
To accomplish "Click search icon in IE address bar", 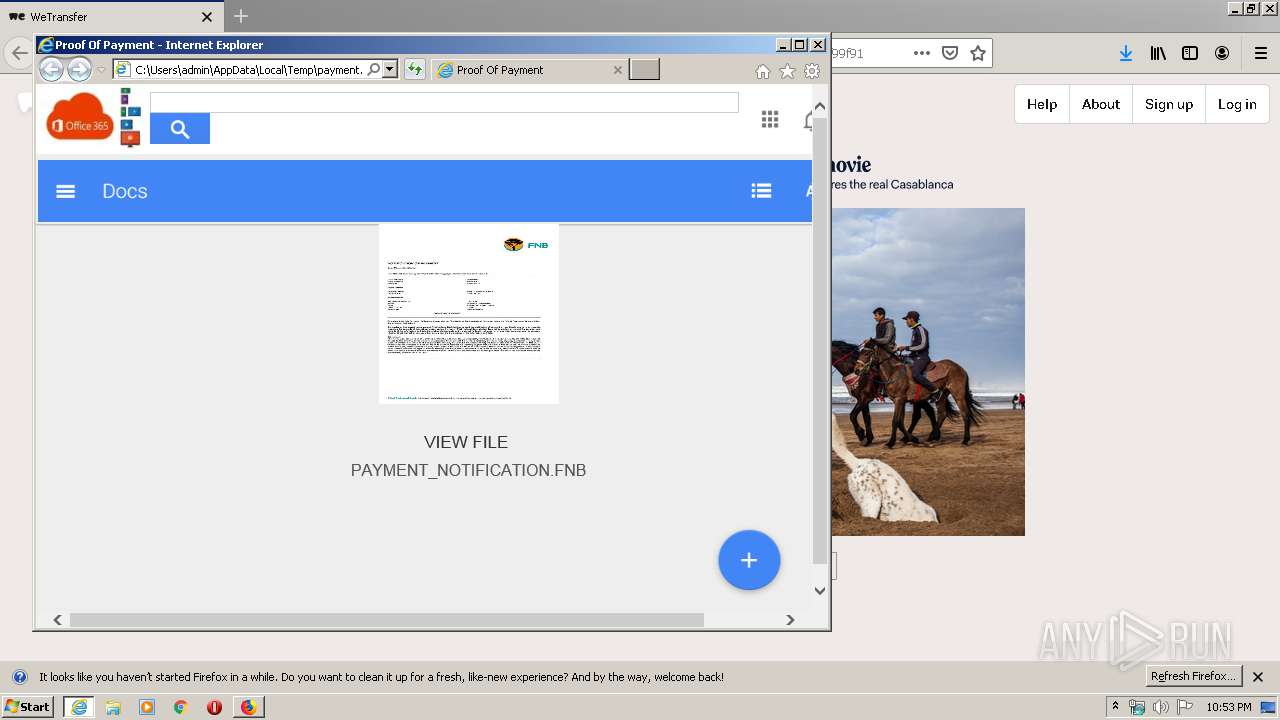I will point(374,69).
